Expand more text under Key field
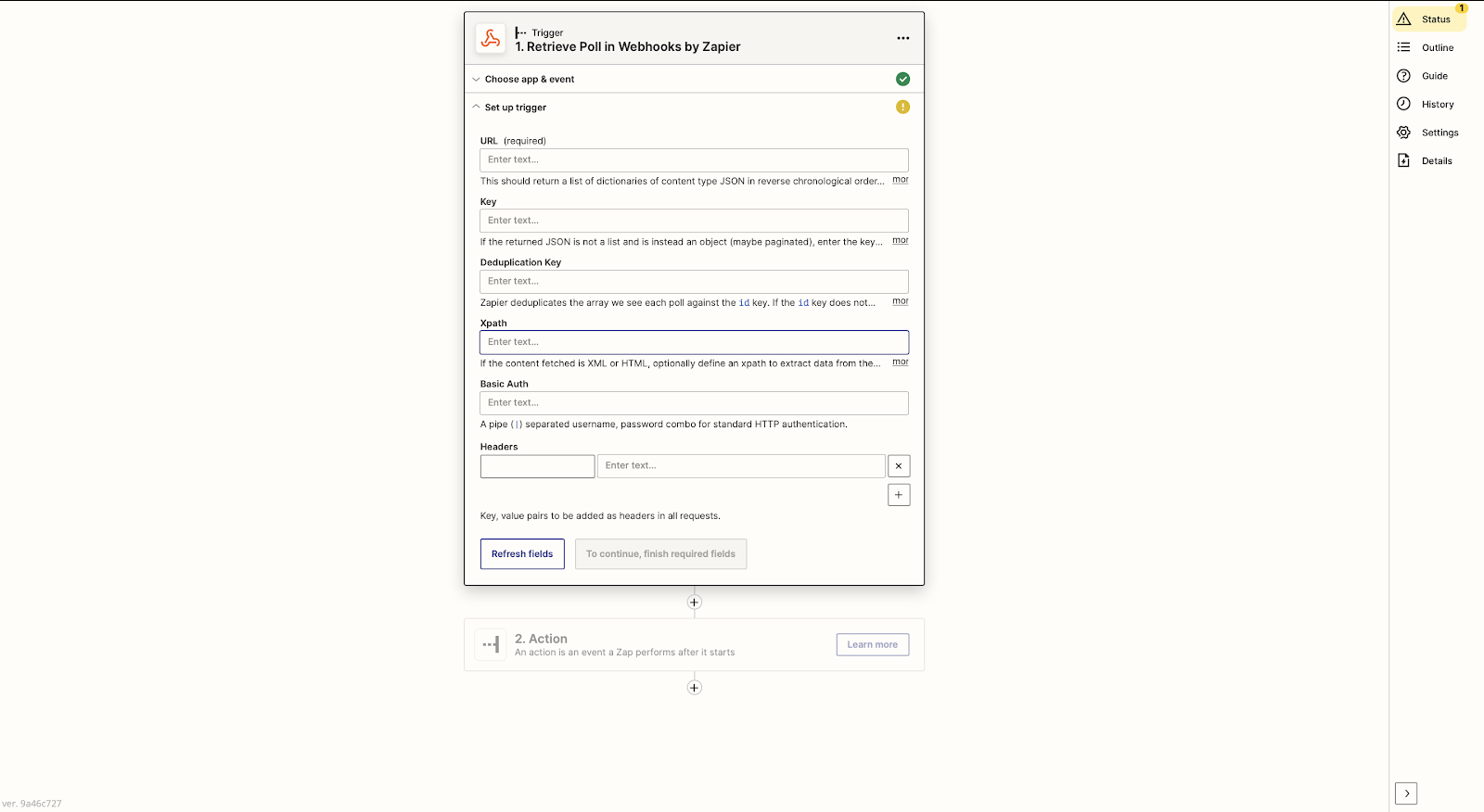Image resolution: width=1484 pixels, height=812 pixels. coord(901,241)
